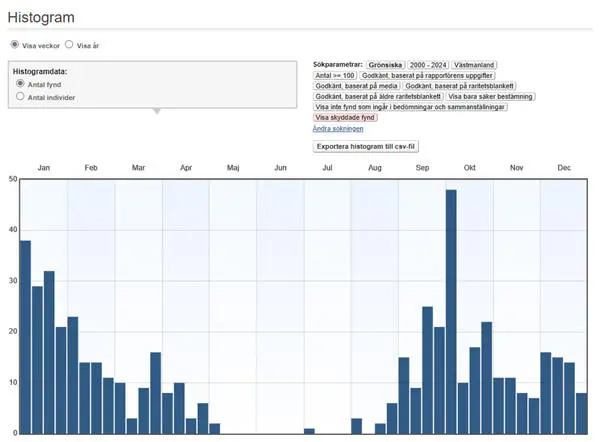Click the first January bar in the histogram
This screenshot has height=442, width=602.
coord(25,337)
